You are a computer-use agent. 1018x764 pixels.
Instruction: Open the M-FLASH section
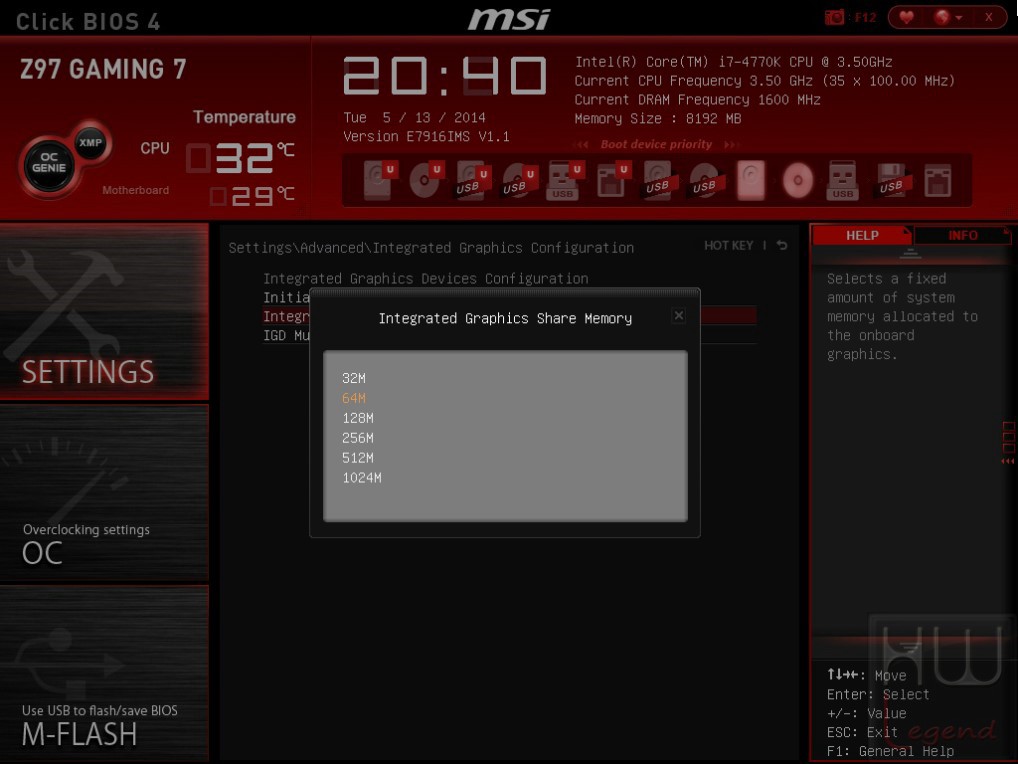click(104, 673)
